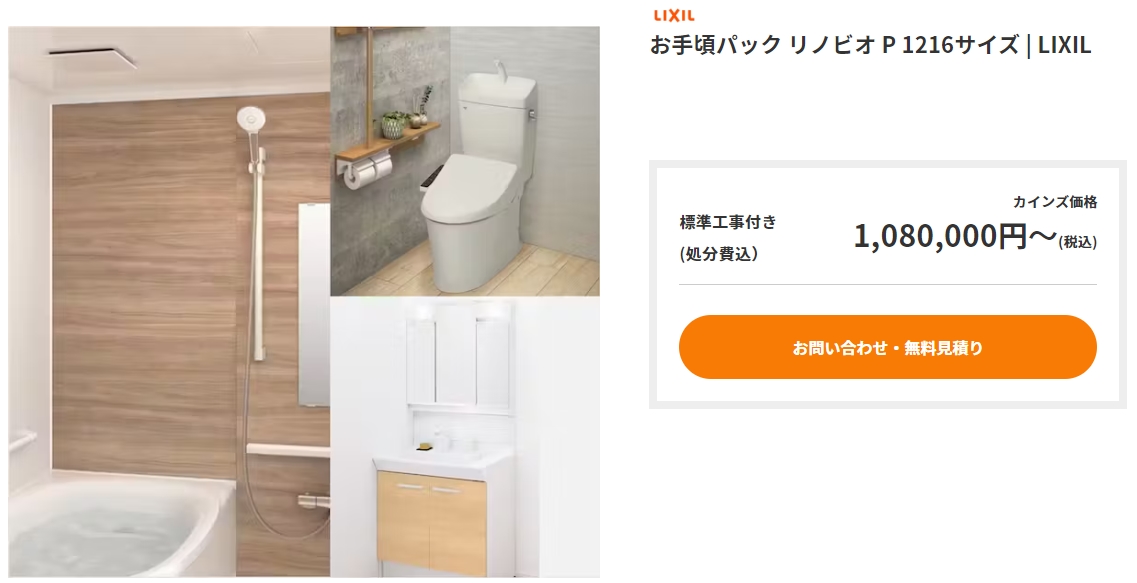This screenshot has height=583, width=1137.
Task: Open the product title リノビオ P 1216サイズ
Action: (x=870, y=45)
